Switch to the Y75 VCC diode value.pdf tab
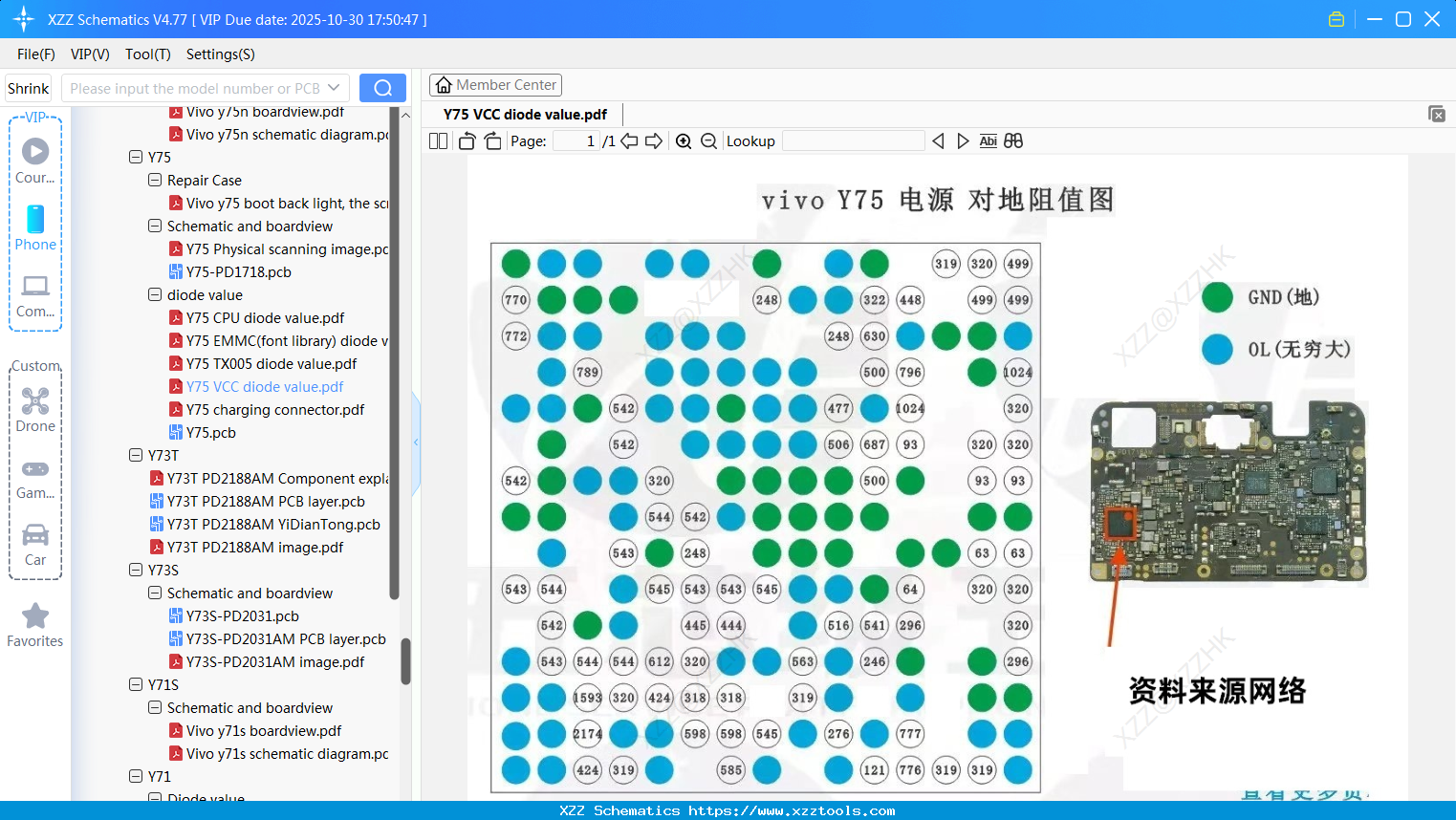 [524, 114]
